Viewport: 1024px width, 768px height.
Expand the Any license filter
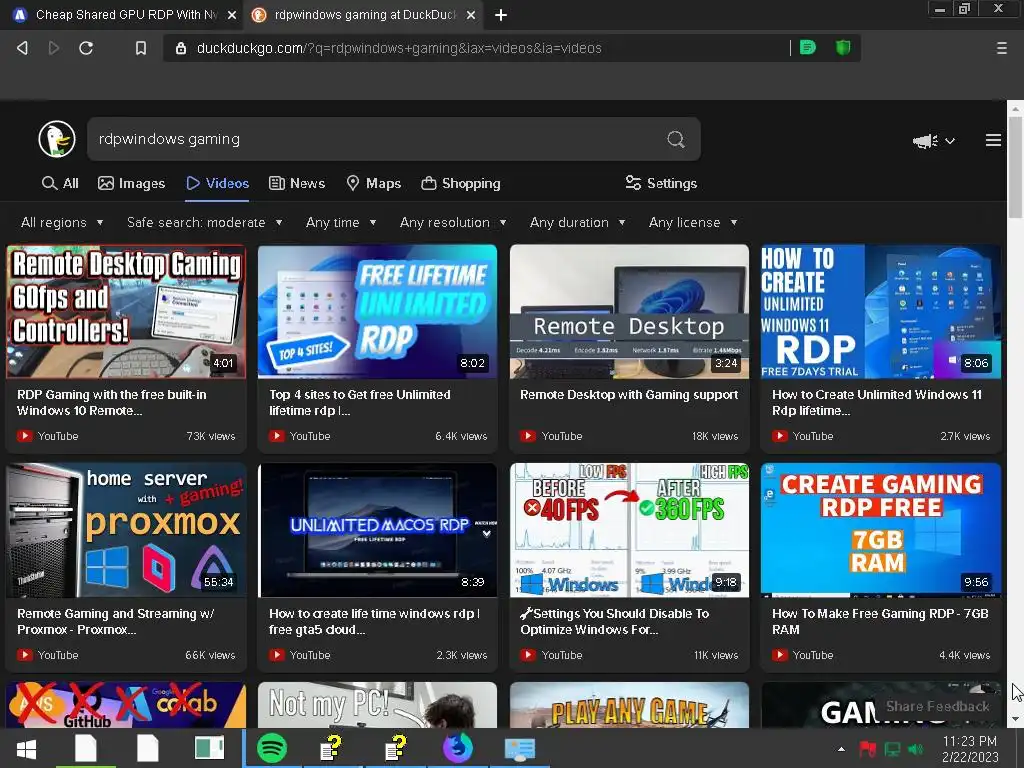click(693, 223)
